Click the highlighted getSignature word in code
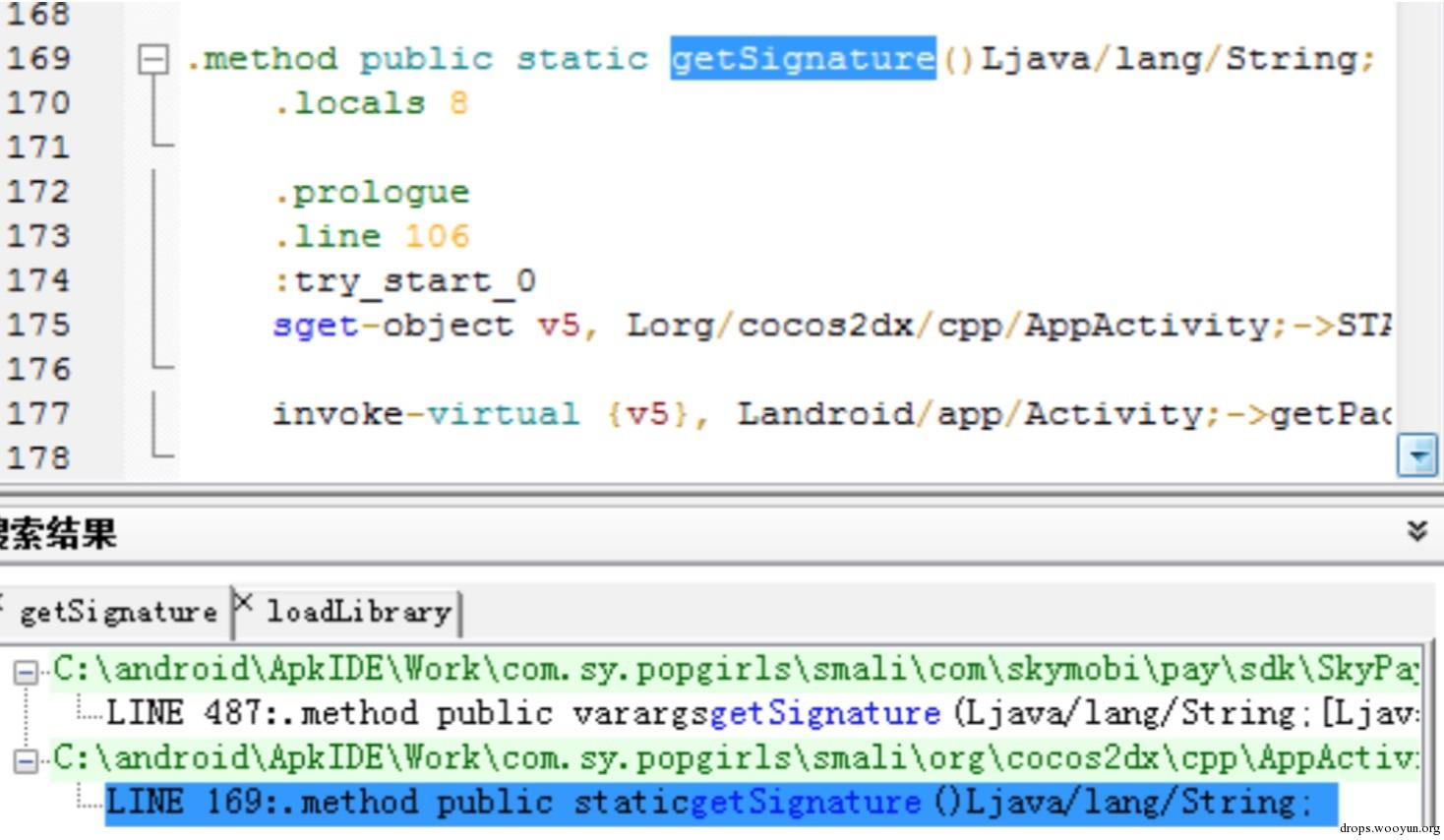 point(803,58)
